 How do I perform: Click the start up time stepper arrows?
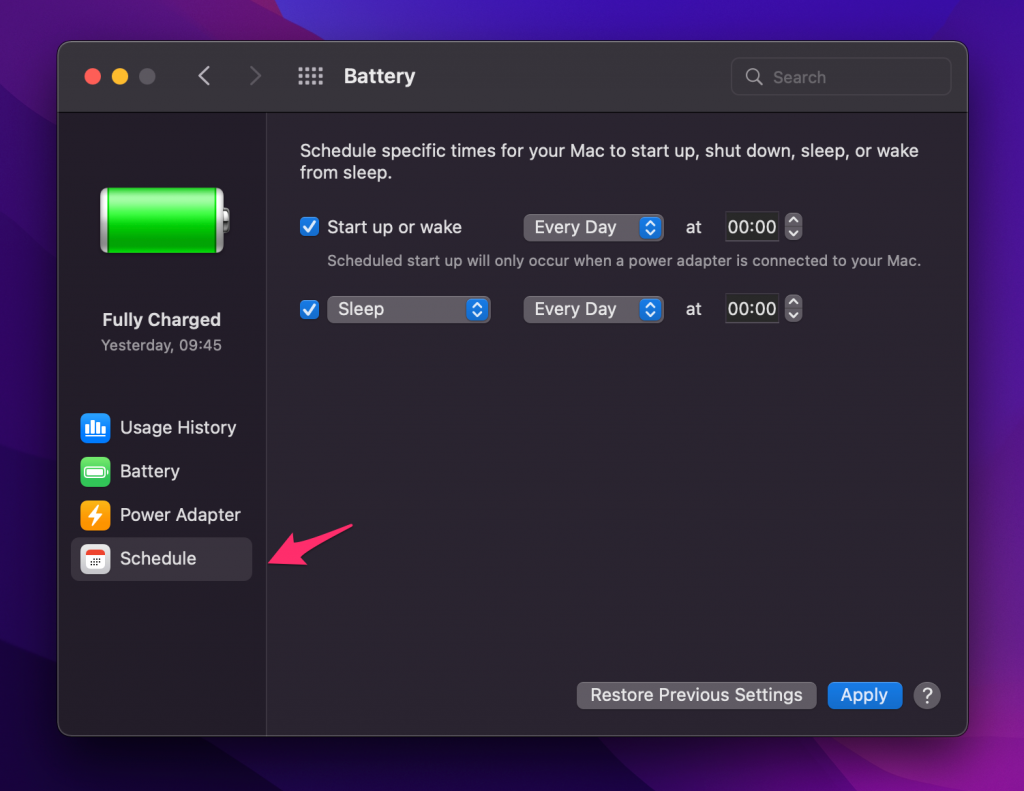(x=793, y=227)
